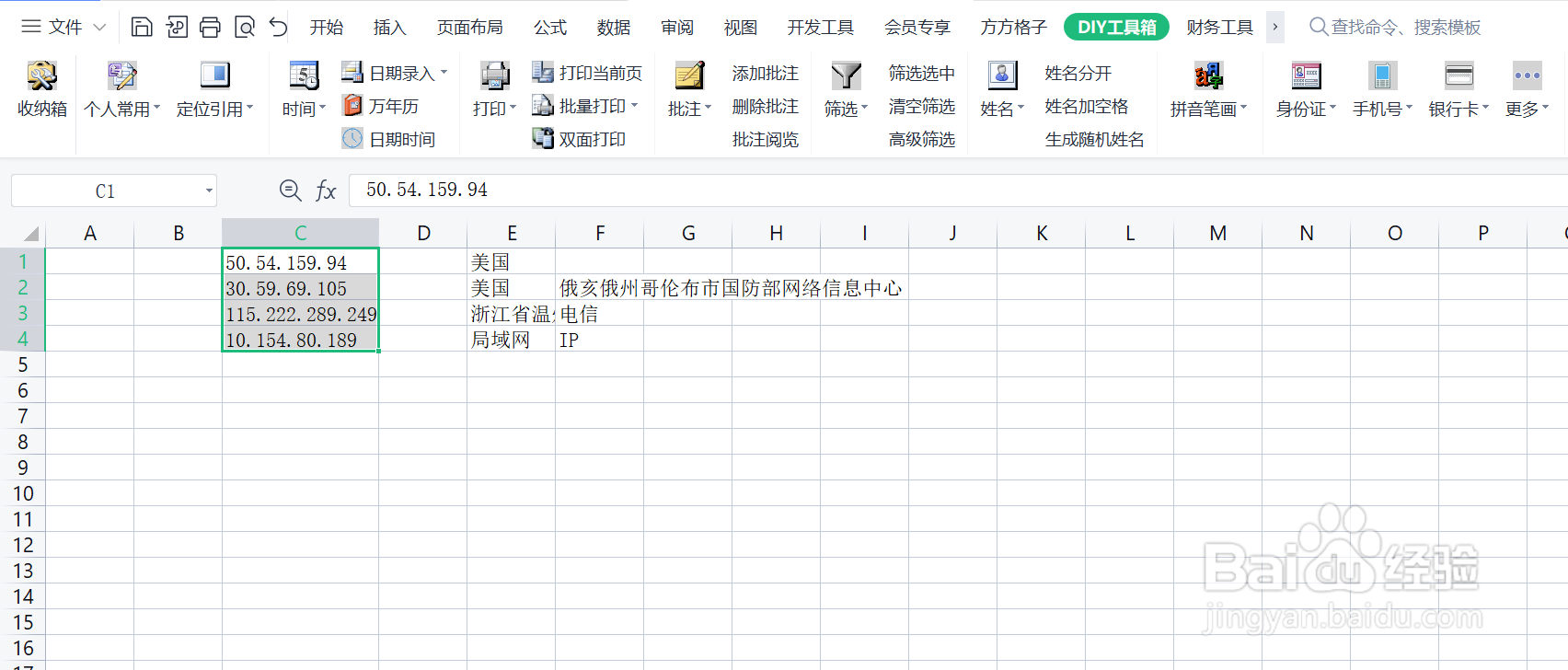The height and width of the screenshot is (670, 1568).
Task: Click cell containing 115.222.289.249
Action: [301, 313]
